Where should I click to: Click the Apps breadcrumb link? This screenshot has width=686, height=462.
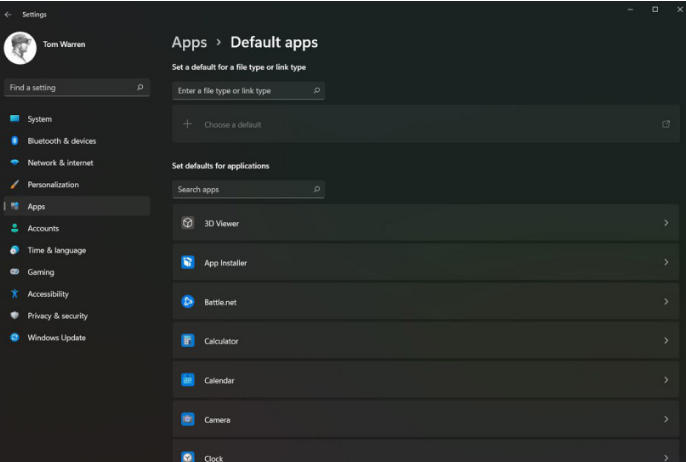tap(189, 42)
